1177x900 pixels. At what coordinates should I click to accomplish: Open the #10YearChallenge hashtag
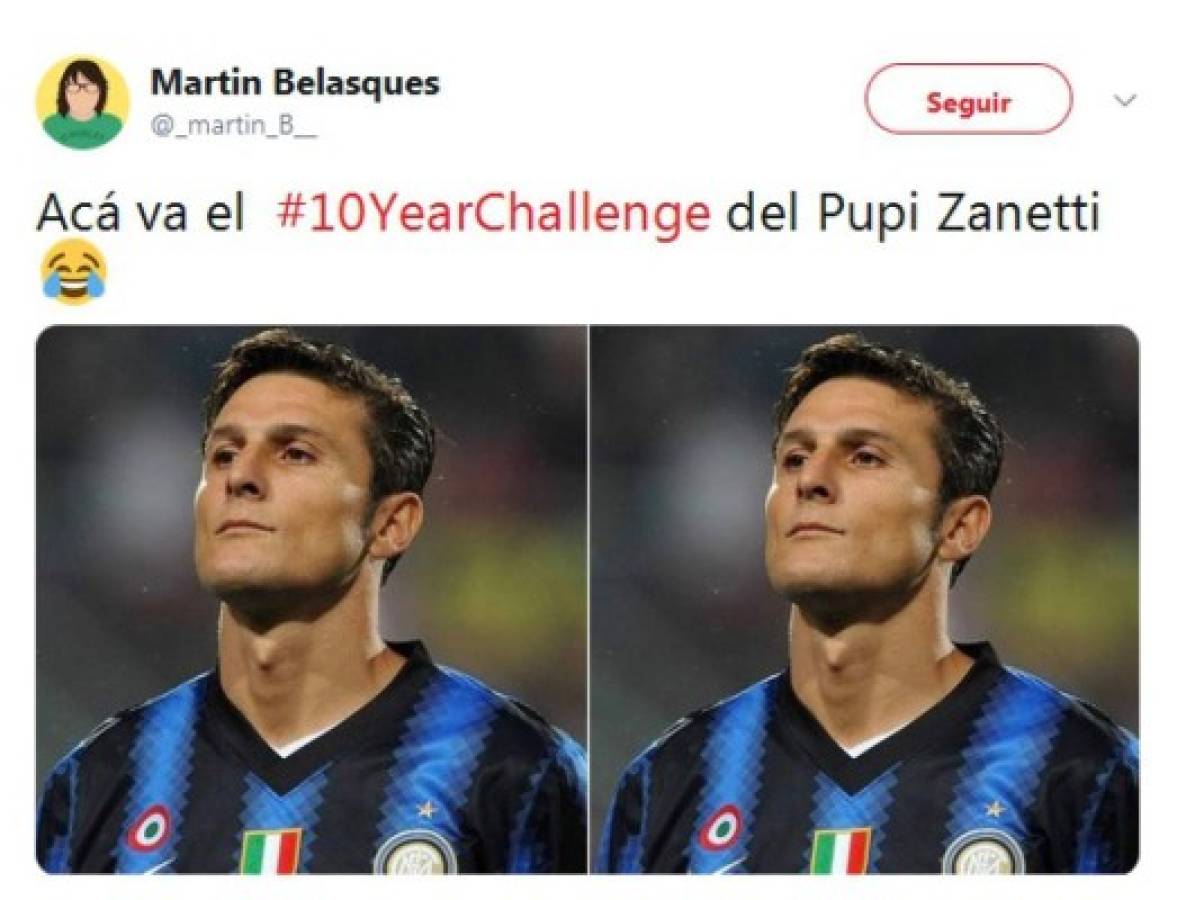point(493,215)
